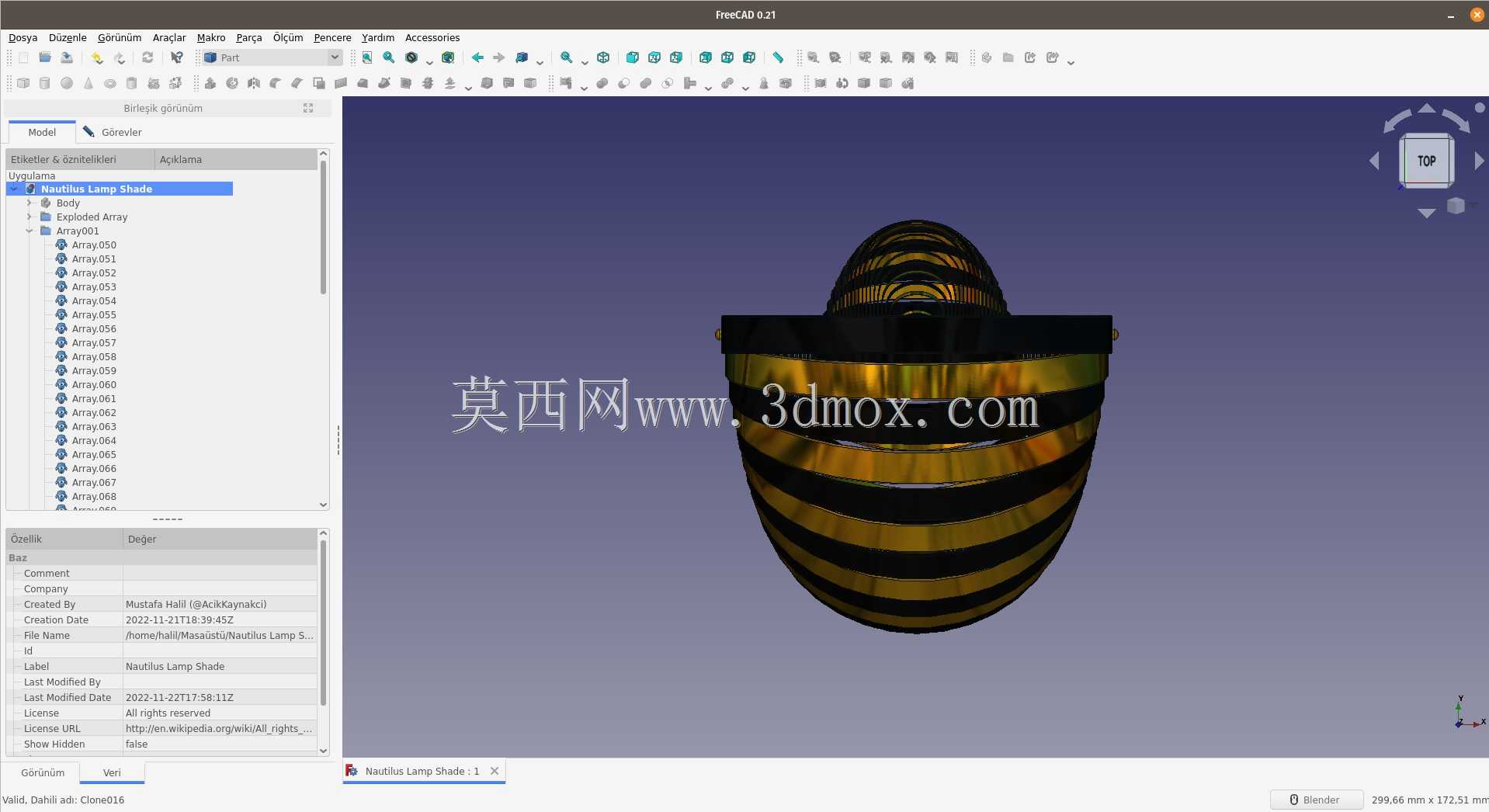Click the Part Torus primitive icon

[x=110, y=83]
